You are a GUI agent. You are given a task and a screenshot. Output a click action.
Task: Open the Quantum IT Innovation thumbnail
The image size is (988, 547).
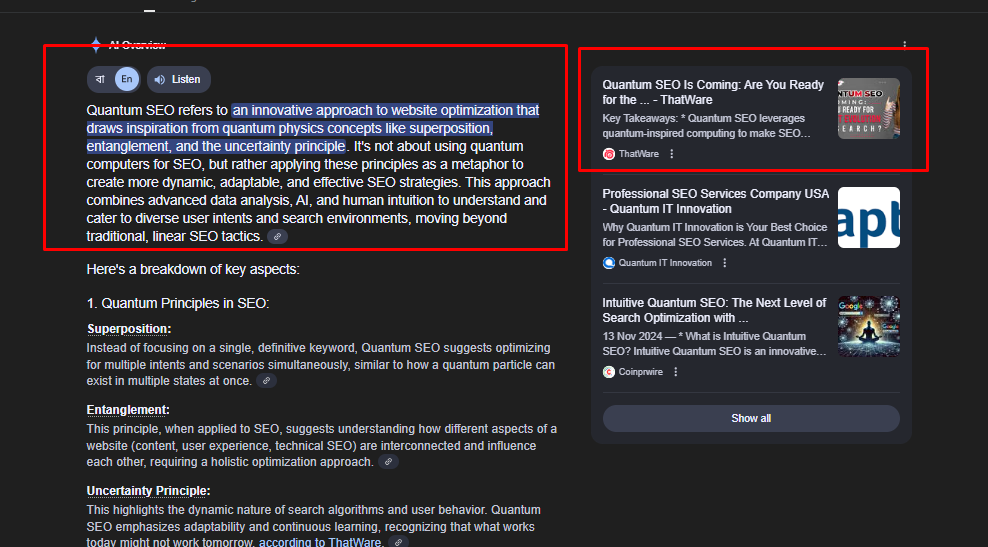[869, 217]
